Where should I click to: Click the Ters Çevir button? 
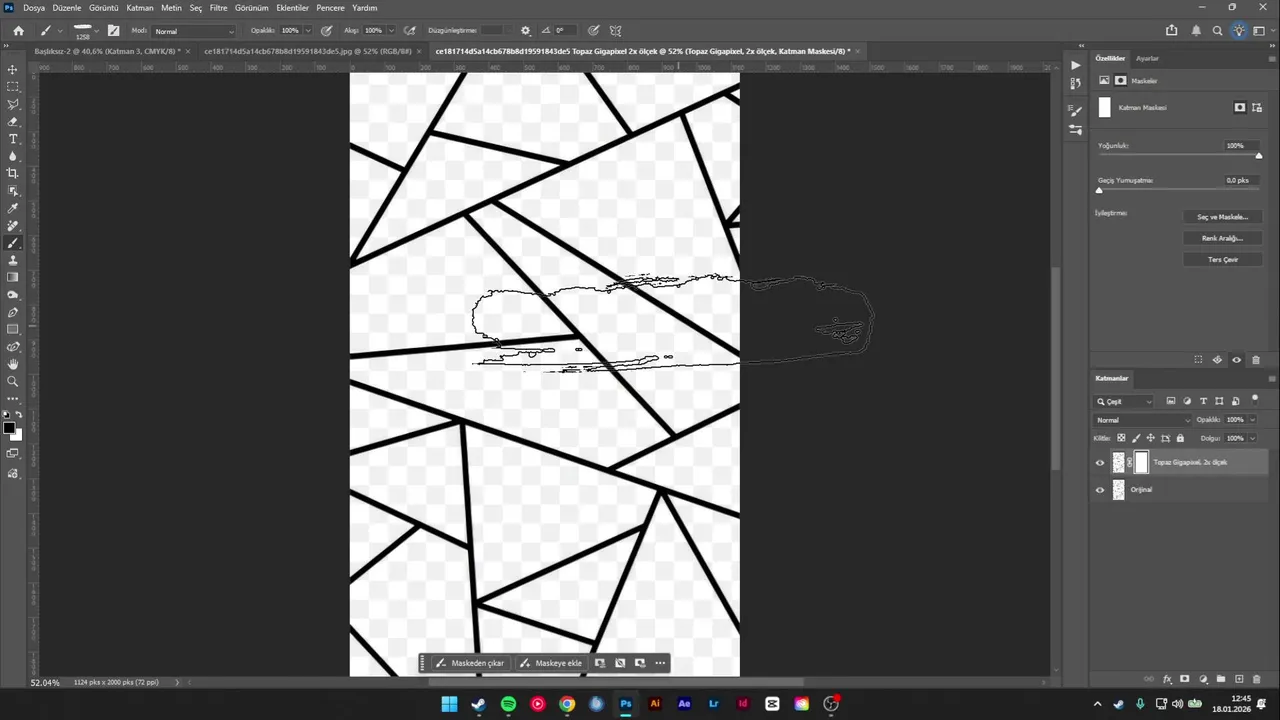(1222, 259)
